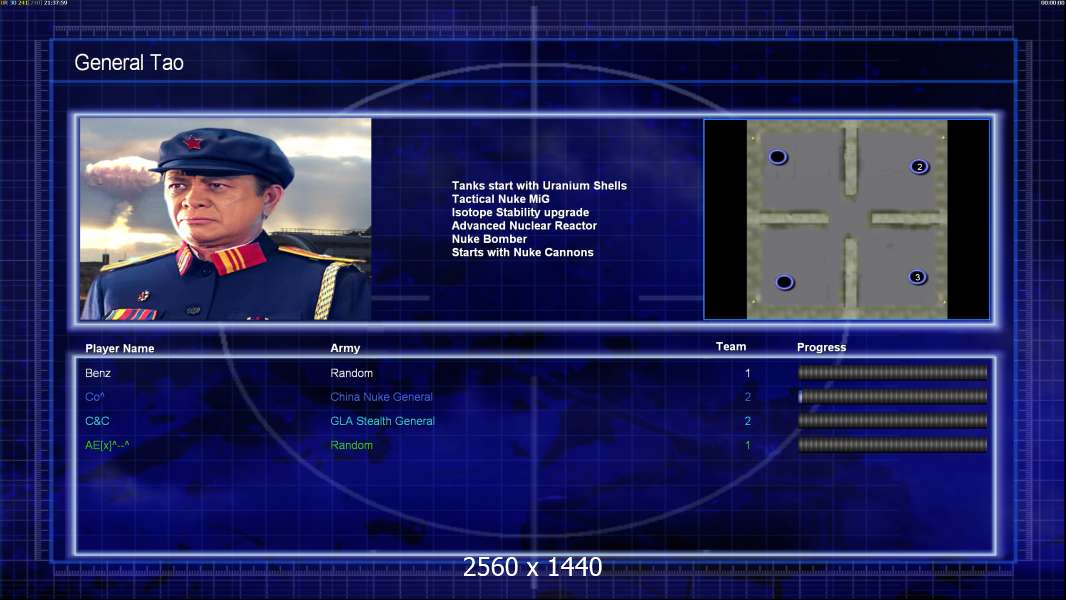Click AE[x]^--^'s Random army entry

click(351, 445)
